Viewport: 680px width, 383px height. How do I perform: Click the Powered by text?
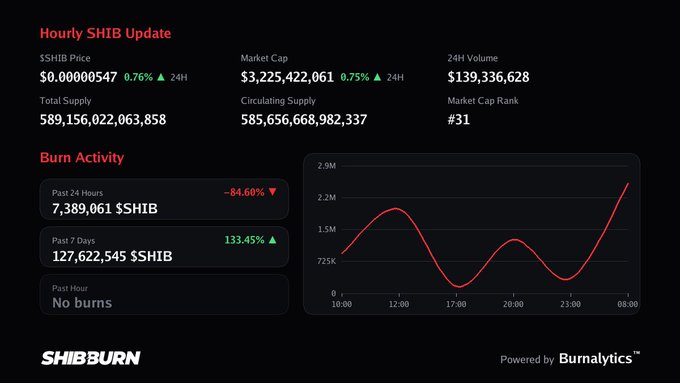(x=527, y=360)
